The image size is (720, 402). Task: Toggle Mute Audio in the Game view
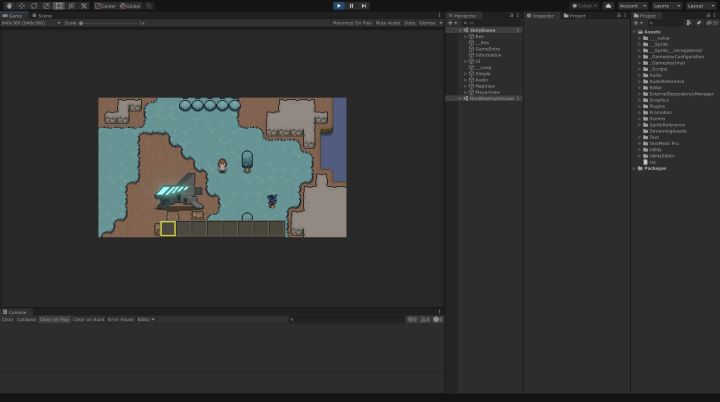pyautogui.click(x=387, y=22)
